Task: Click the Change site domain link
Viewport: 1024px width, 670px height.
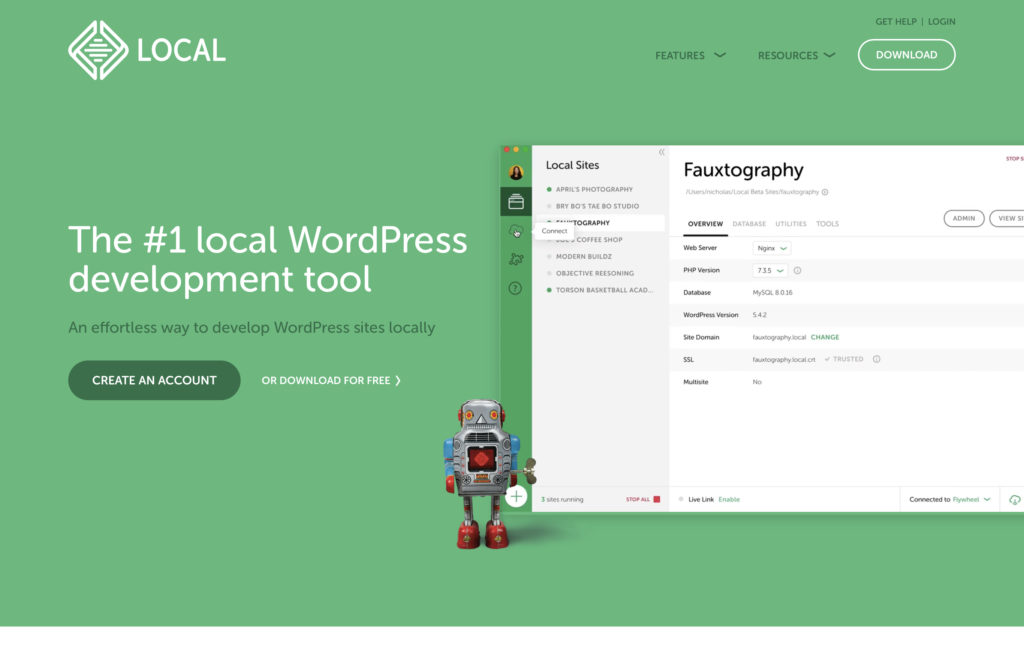Action: (x=825, y=338)
